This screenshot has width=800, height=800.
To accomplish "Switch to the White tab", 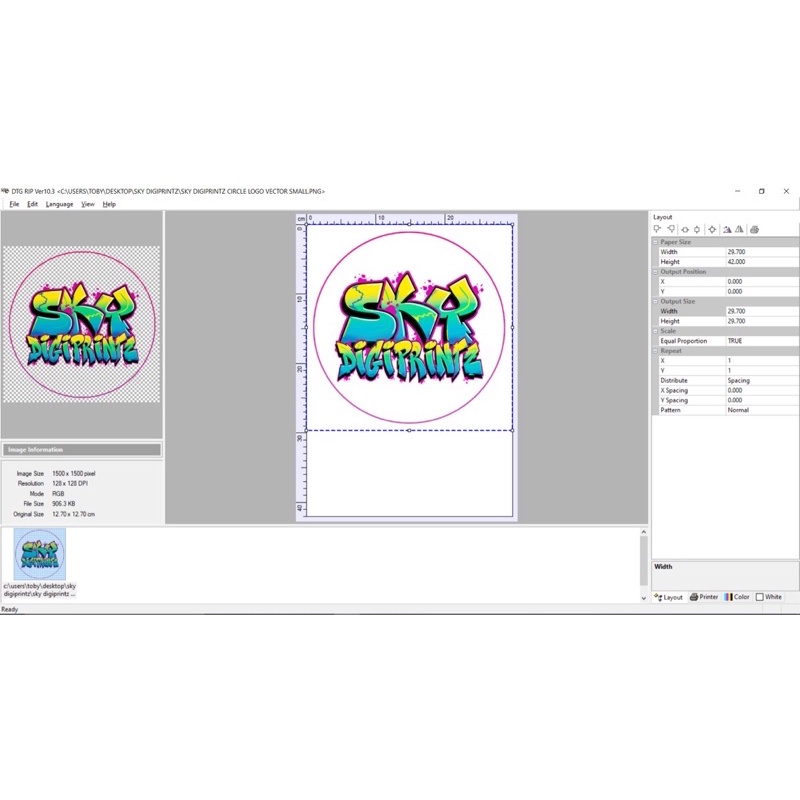I will point(769,597).
